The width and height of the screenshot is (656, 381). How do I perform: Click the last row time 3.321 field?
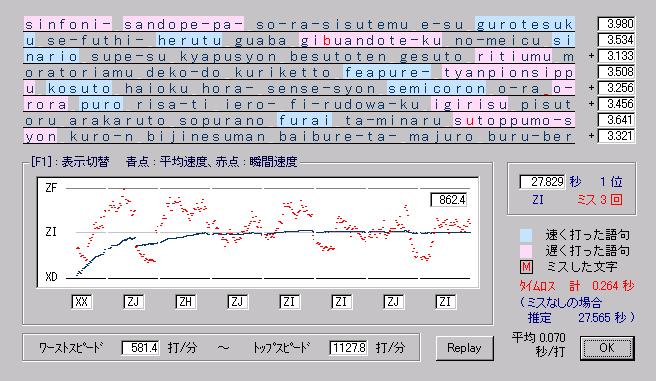pyautogui.click(x=616, y=136)
